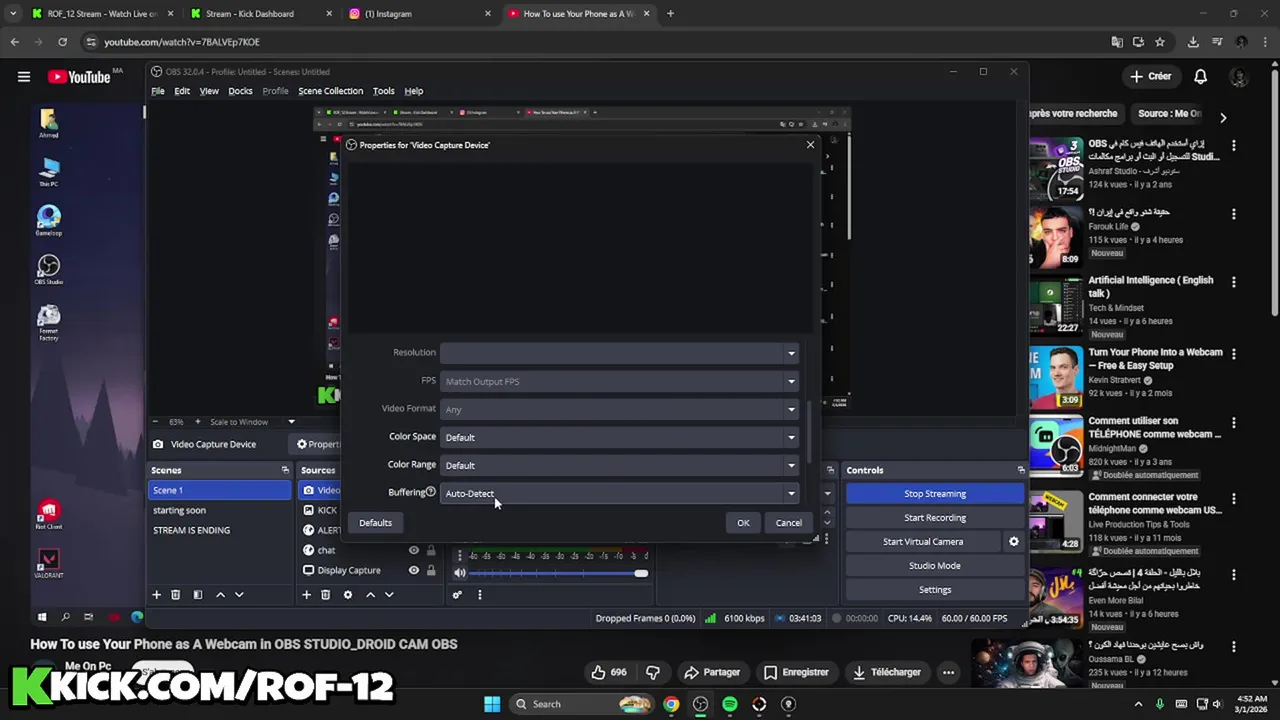Open the audio mixer three-dot menu

(479, 594)
